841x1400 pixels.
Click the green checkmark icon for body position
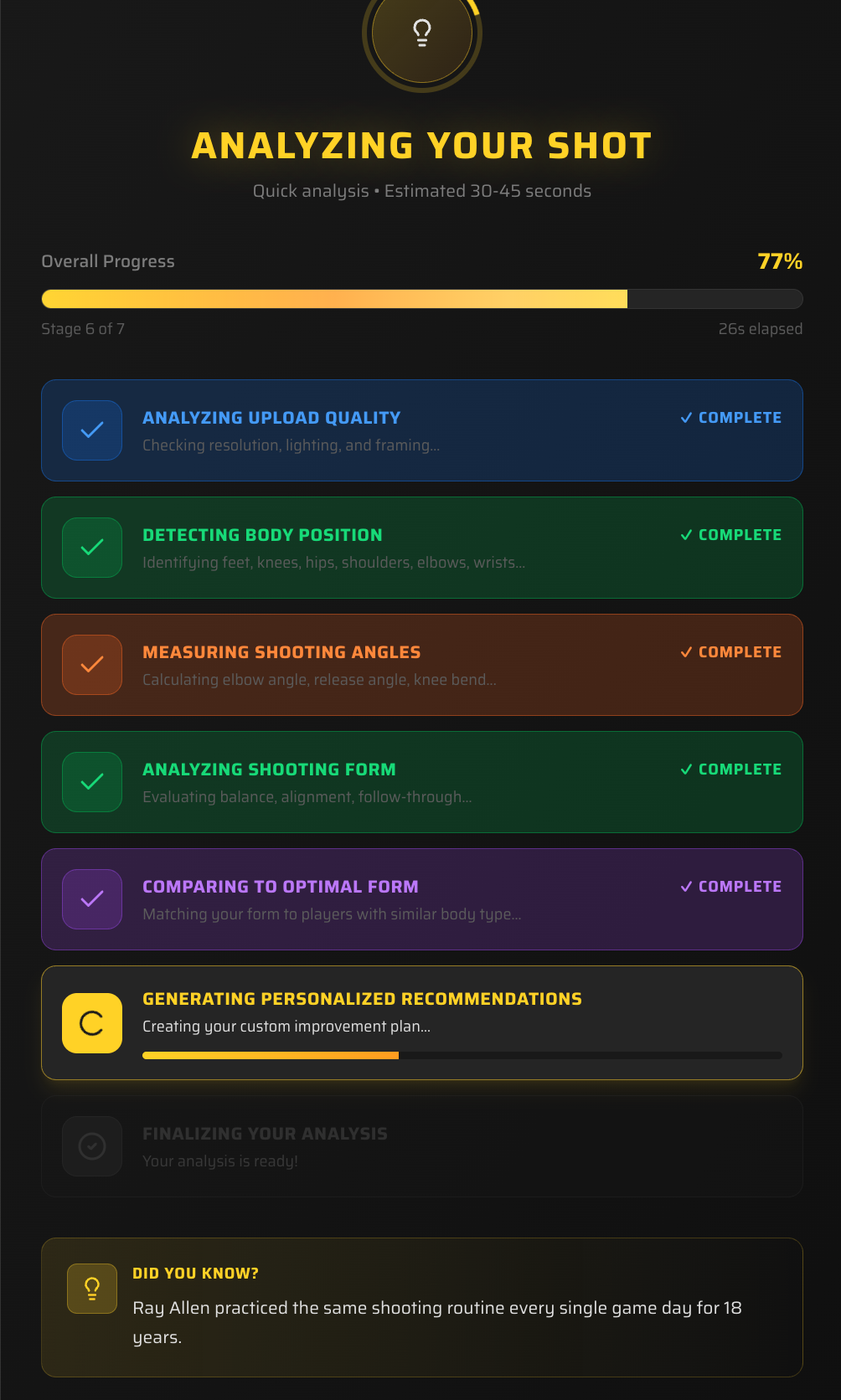pos(91,548)
